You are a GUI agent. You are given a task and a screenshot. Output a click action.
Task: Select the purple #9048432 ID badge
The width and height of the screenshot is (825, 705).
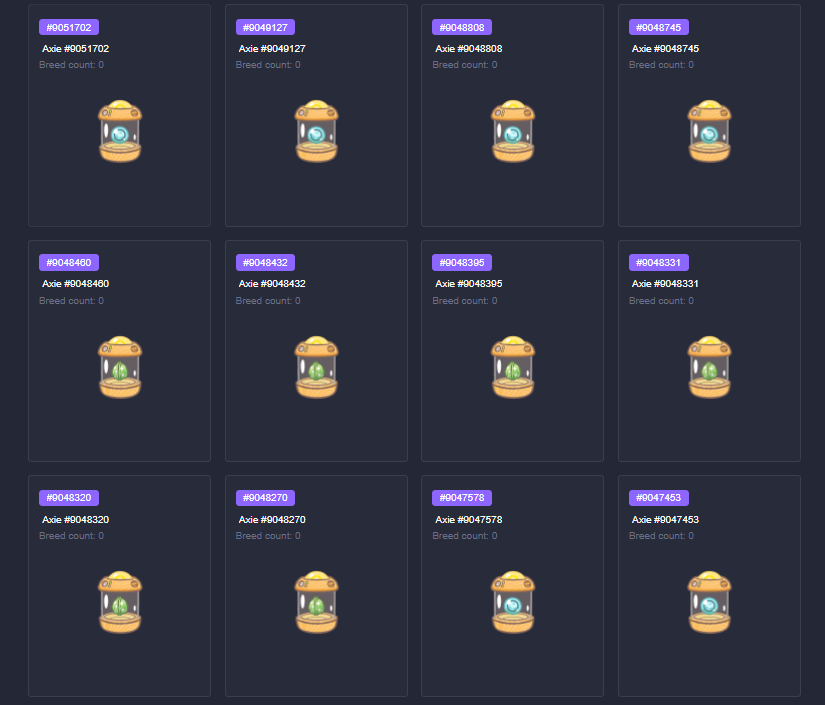265,263
